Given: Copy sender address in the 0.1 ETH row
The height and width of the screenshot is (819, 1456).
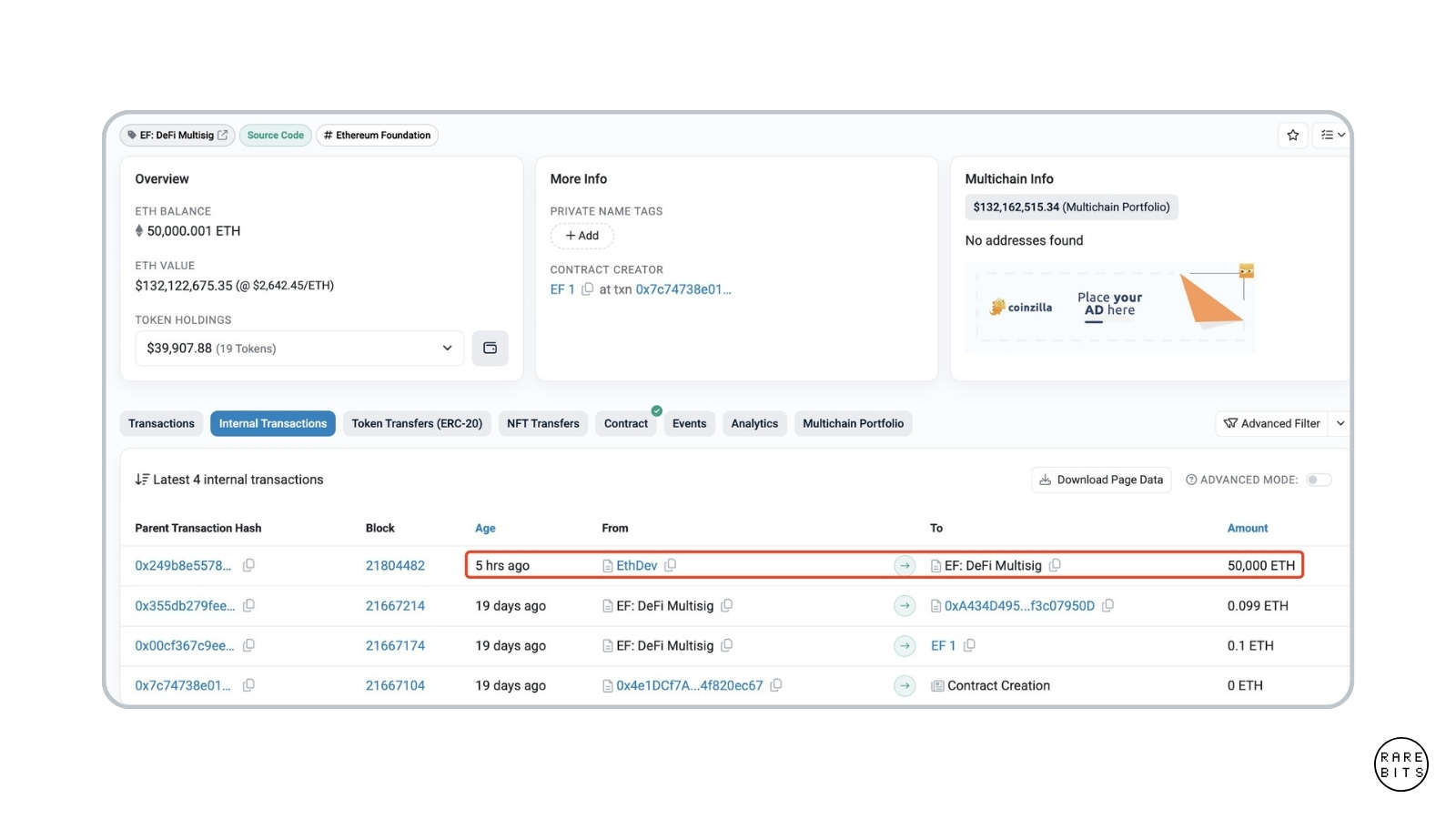Looking at the screenshot, I should coord(727,645).
